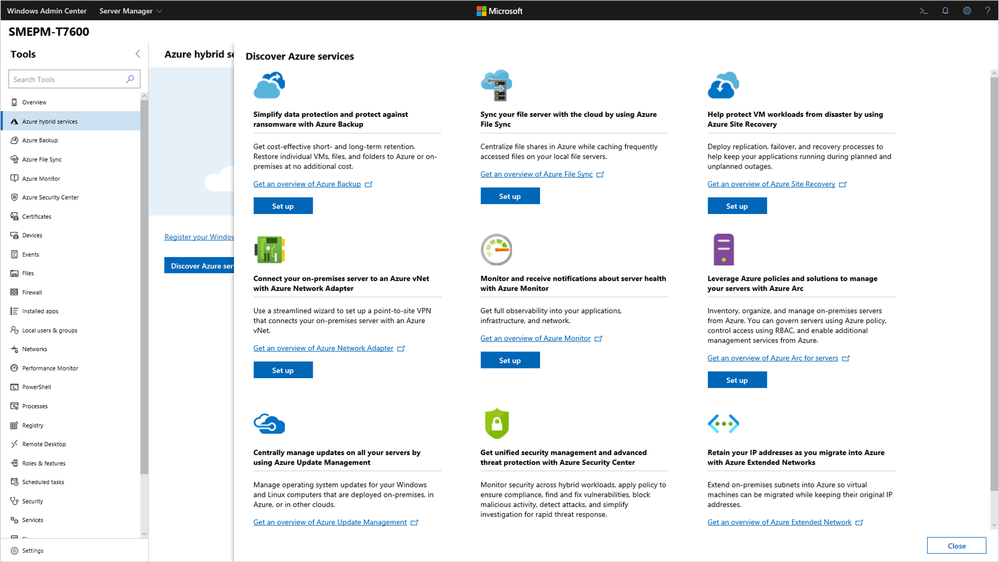Click the Azure Update Management cloud icon

269,423
